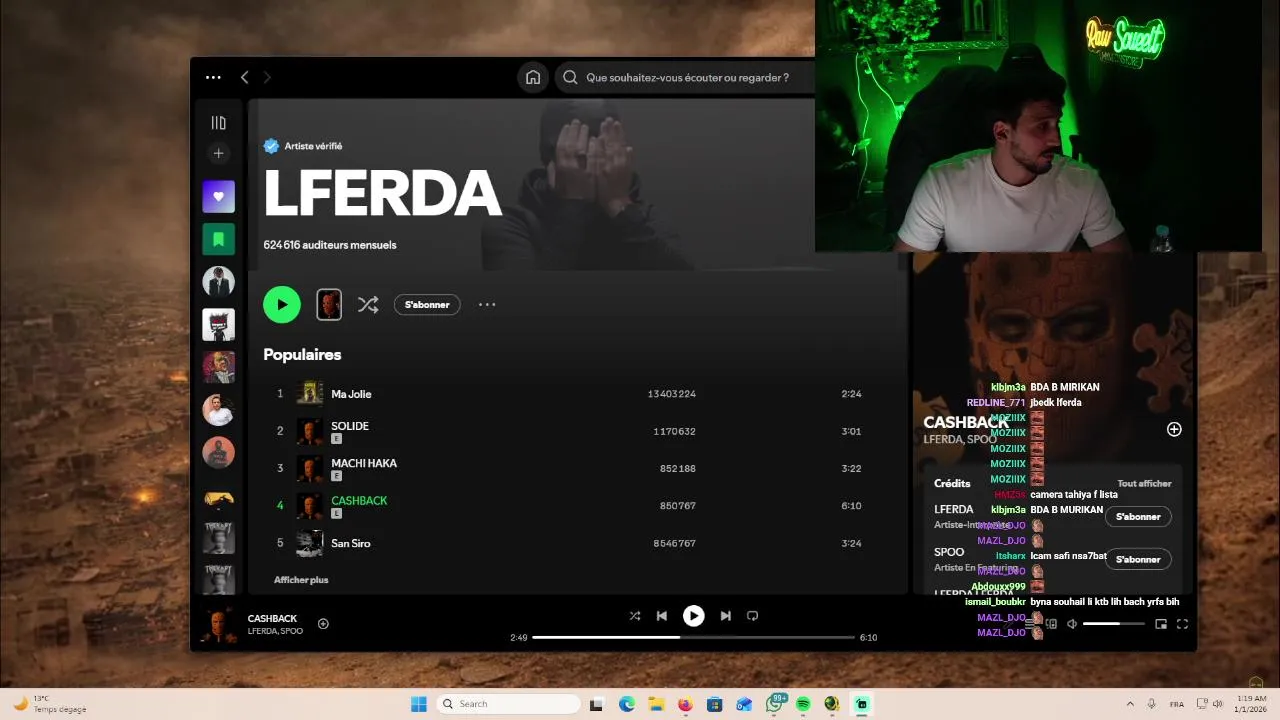Open the weather widget showing 13°C
This screenshot has height=720, width=1280.
(49, 704)
